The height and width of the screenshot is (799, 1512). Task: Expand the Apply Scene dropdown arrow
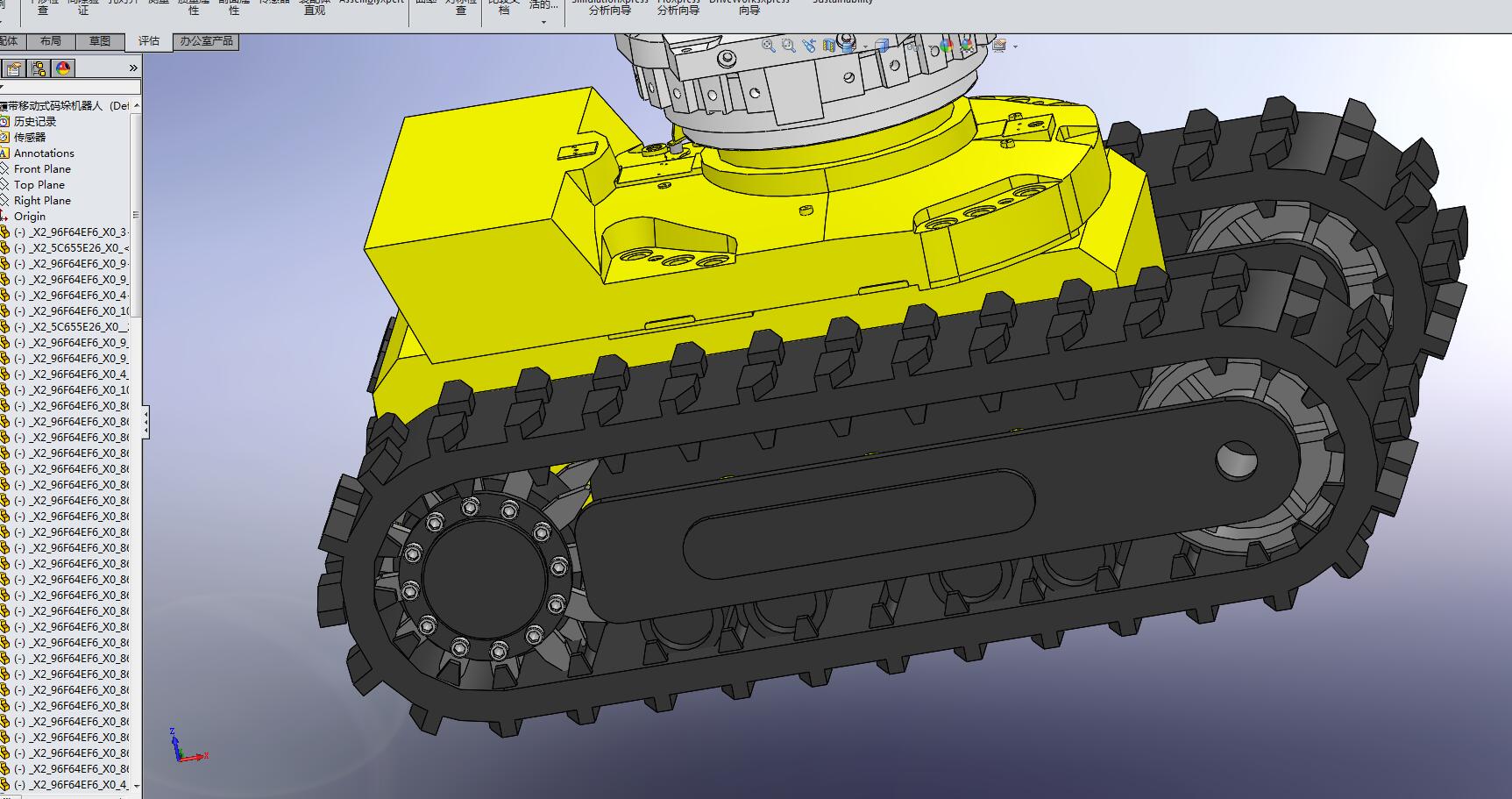pos(983,46)
